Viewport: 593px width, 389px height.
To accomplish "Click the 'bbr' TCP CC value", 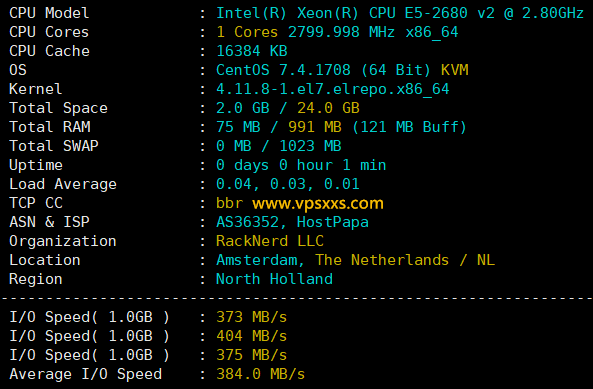I will click(229, 203).
